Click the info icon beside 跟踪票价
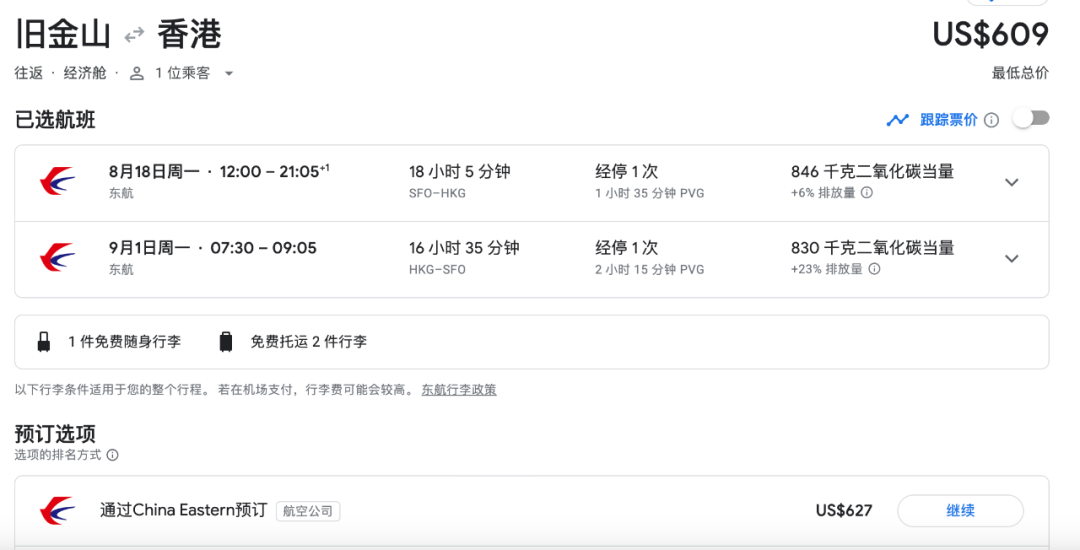The width and height of the screenshot is (1080, 550). click(991, 120)
